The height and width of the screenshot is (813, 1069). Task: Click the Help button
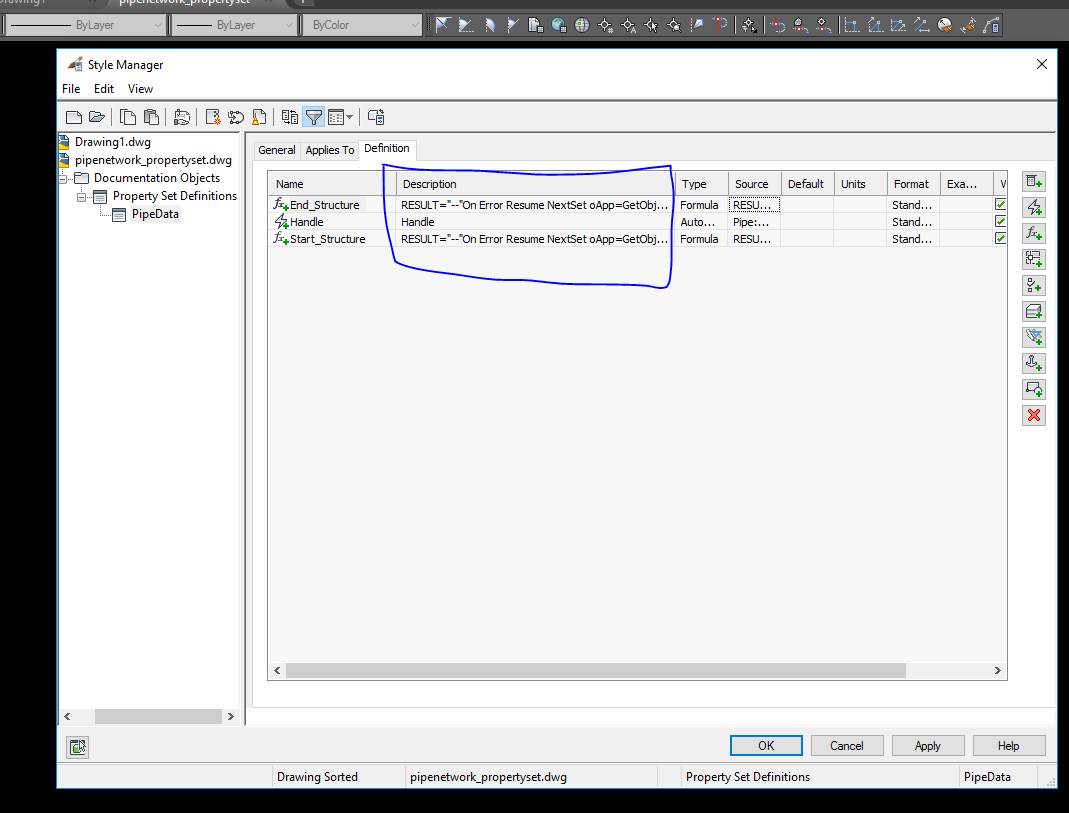click(x=1008, y=745)
